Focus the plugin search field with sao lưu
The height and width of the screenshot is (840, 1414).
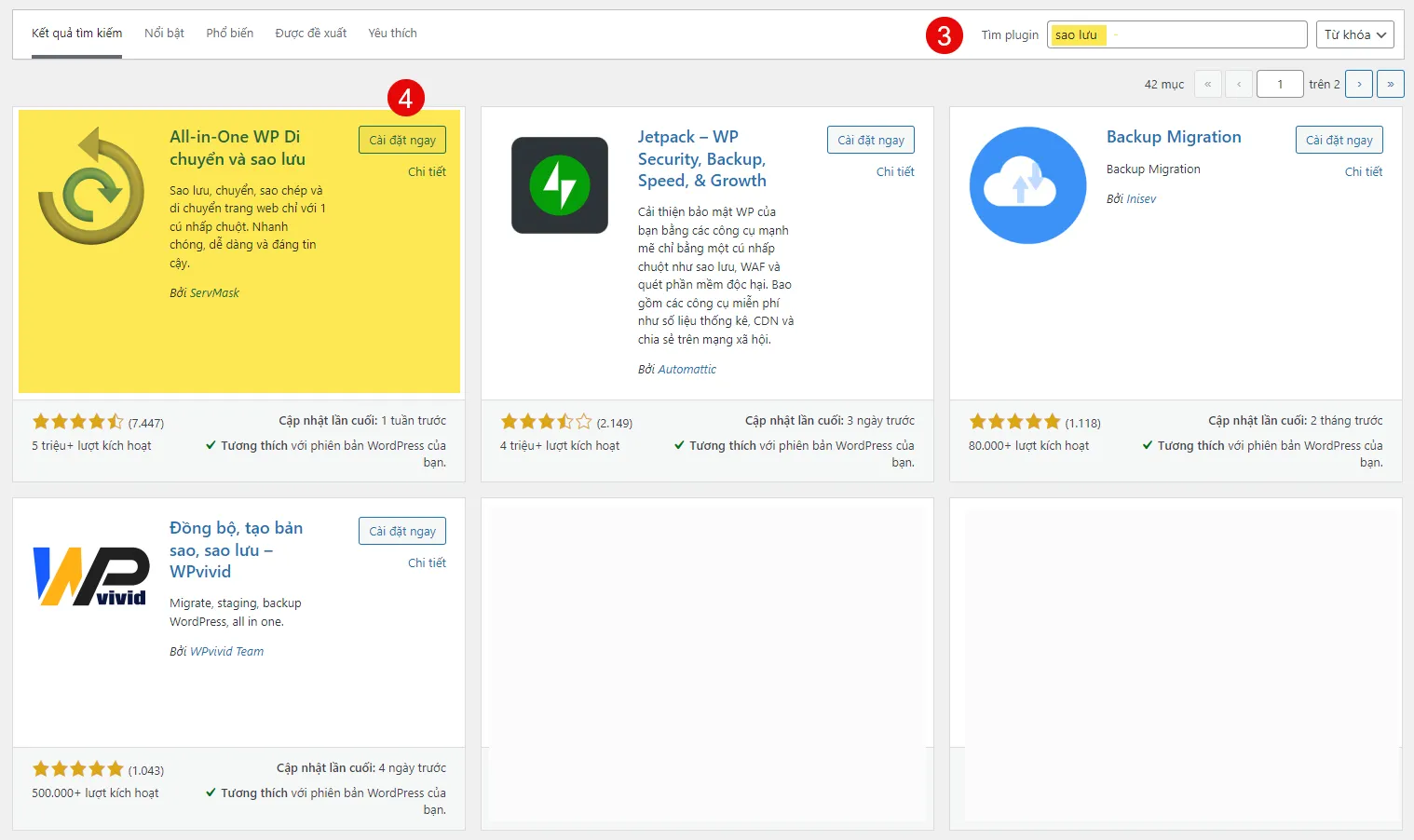point(1176,34)
